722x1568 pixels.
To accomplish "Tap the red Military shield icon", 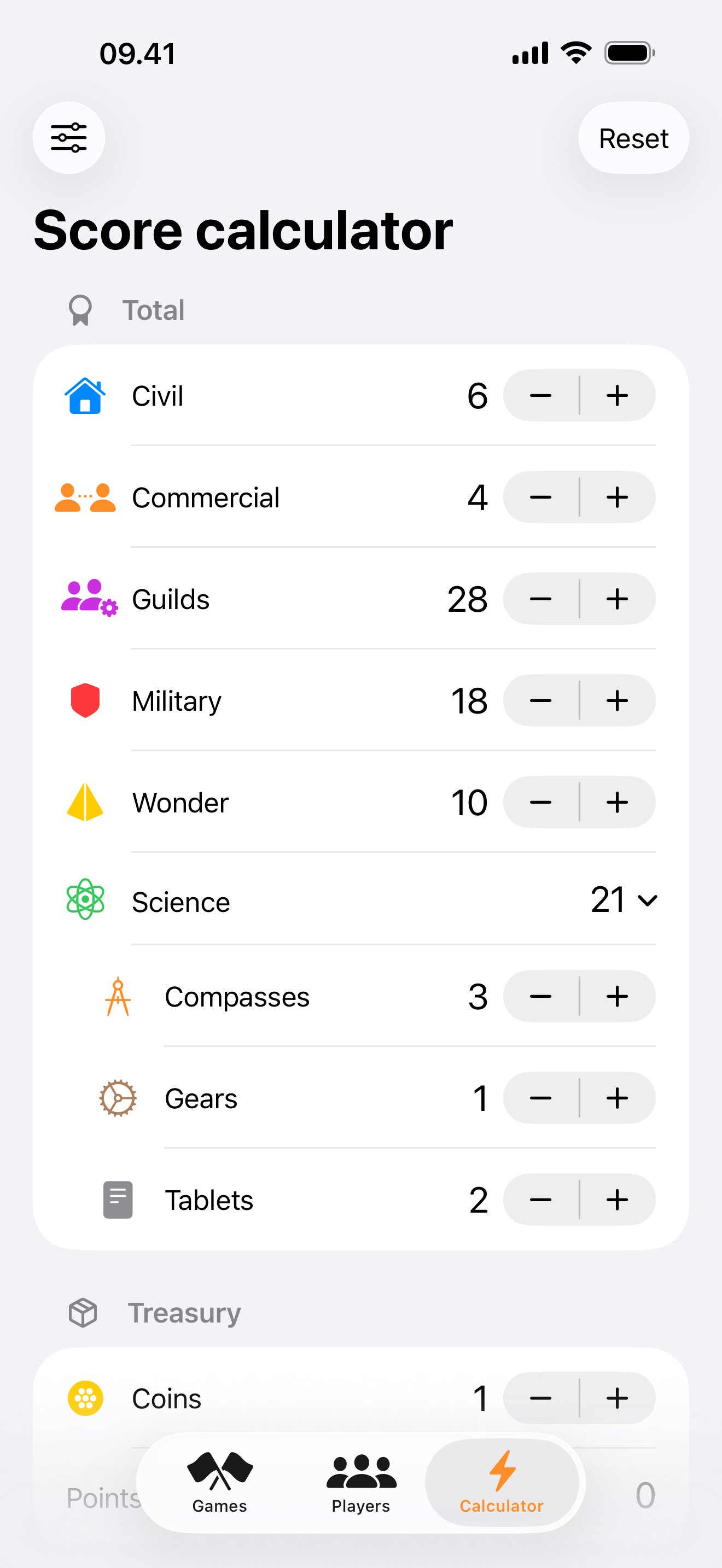I will pyautogui.click(x=85, y=700).
